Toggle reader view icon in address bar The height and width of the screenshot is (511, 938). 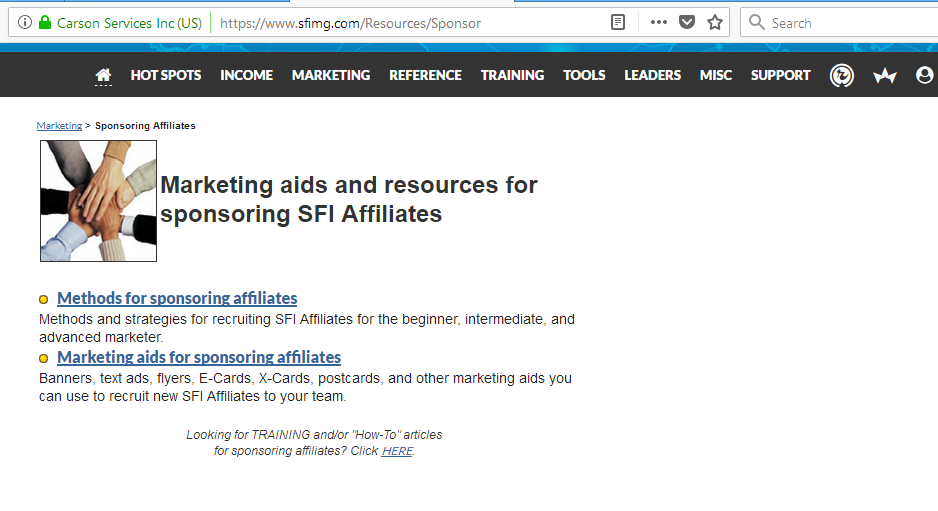(618, 23)
